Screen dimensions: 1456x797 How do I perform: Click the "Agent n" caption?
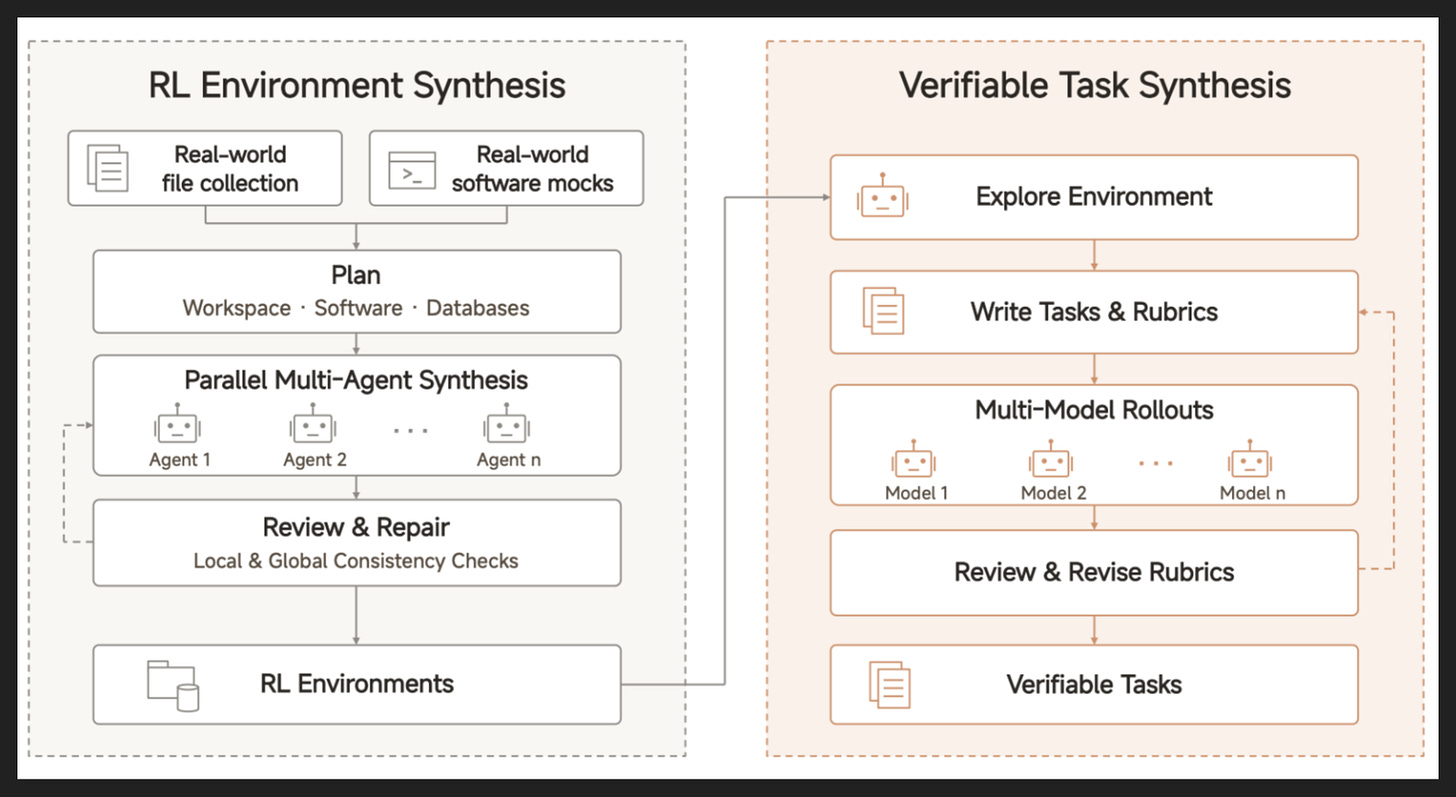[508, 460]
